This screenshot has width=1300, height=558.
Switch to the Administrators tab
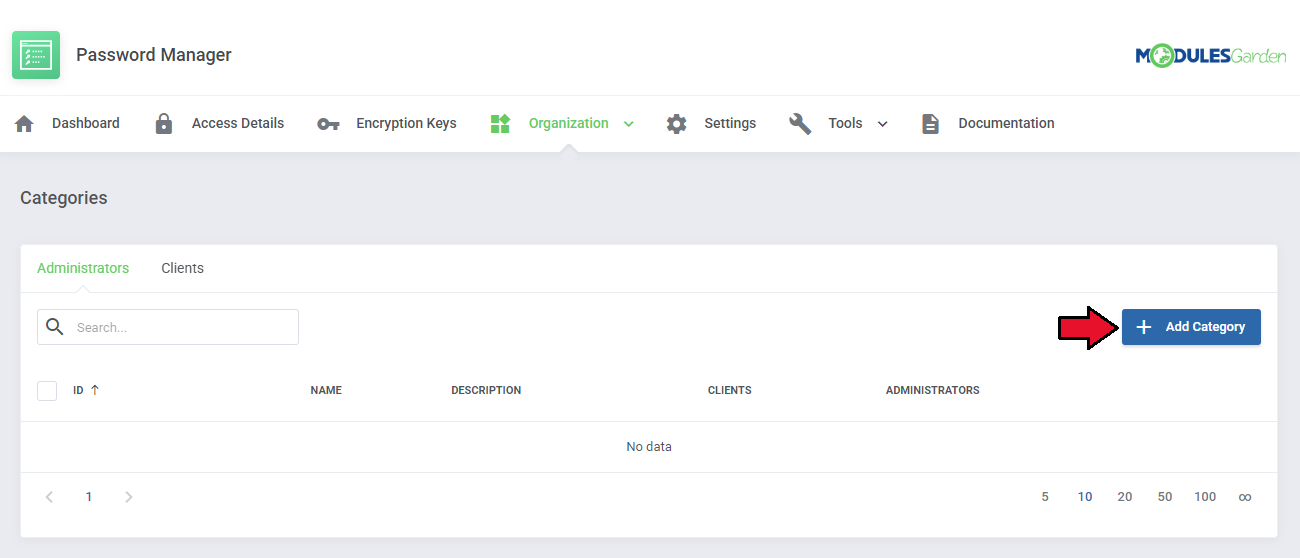pyautogui.click(x=83, y=268)
